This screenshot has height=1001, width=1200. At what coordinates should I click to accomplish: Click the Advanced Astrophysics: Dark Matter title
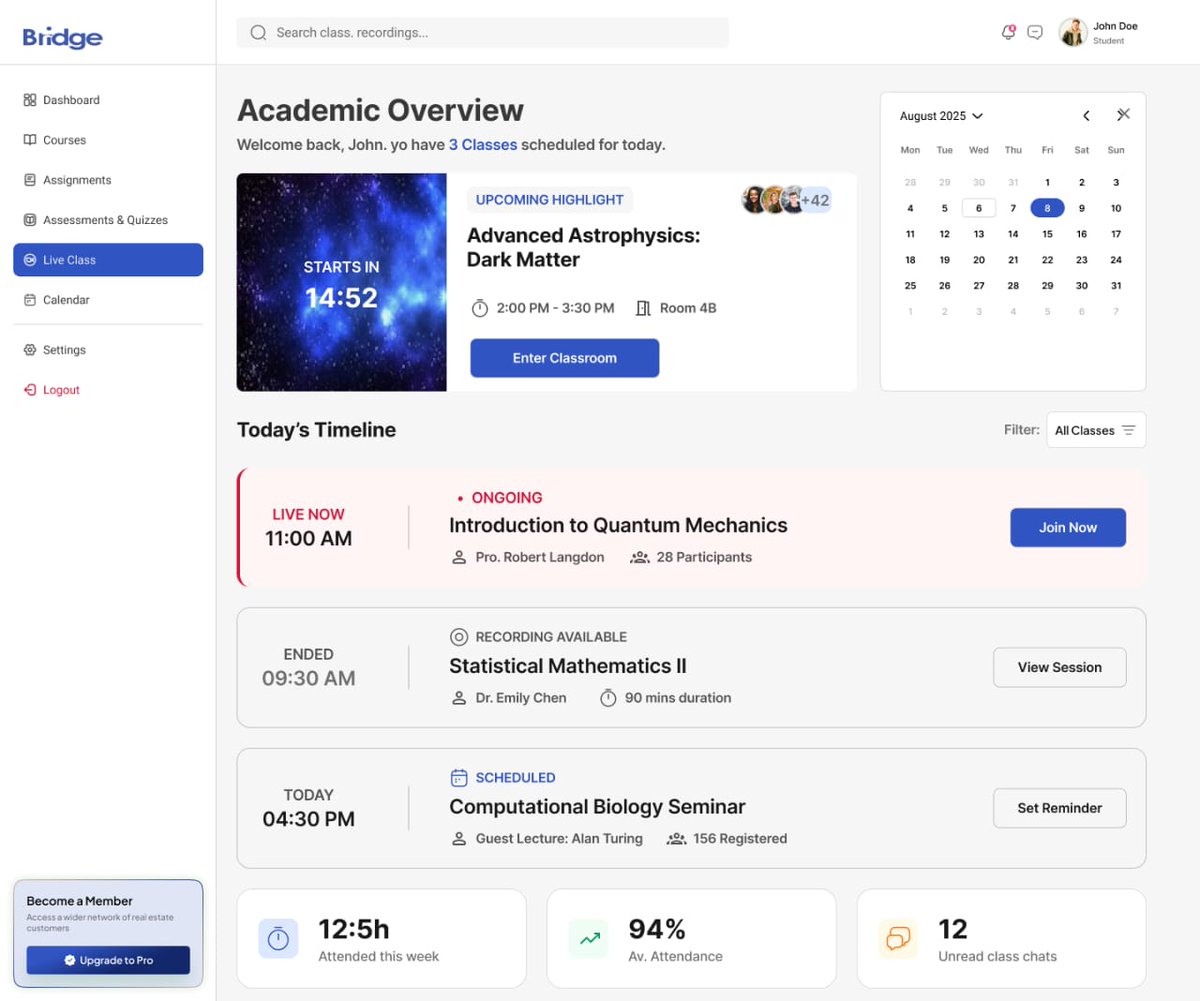584,248
